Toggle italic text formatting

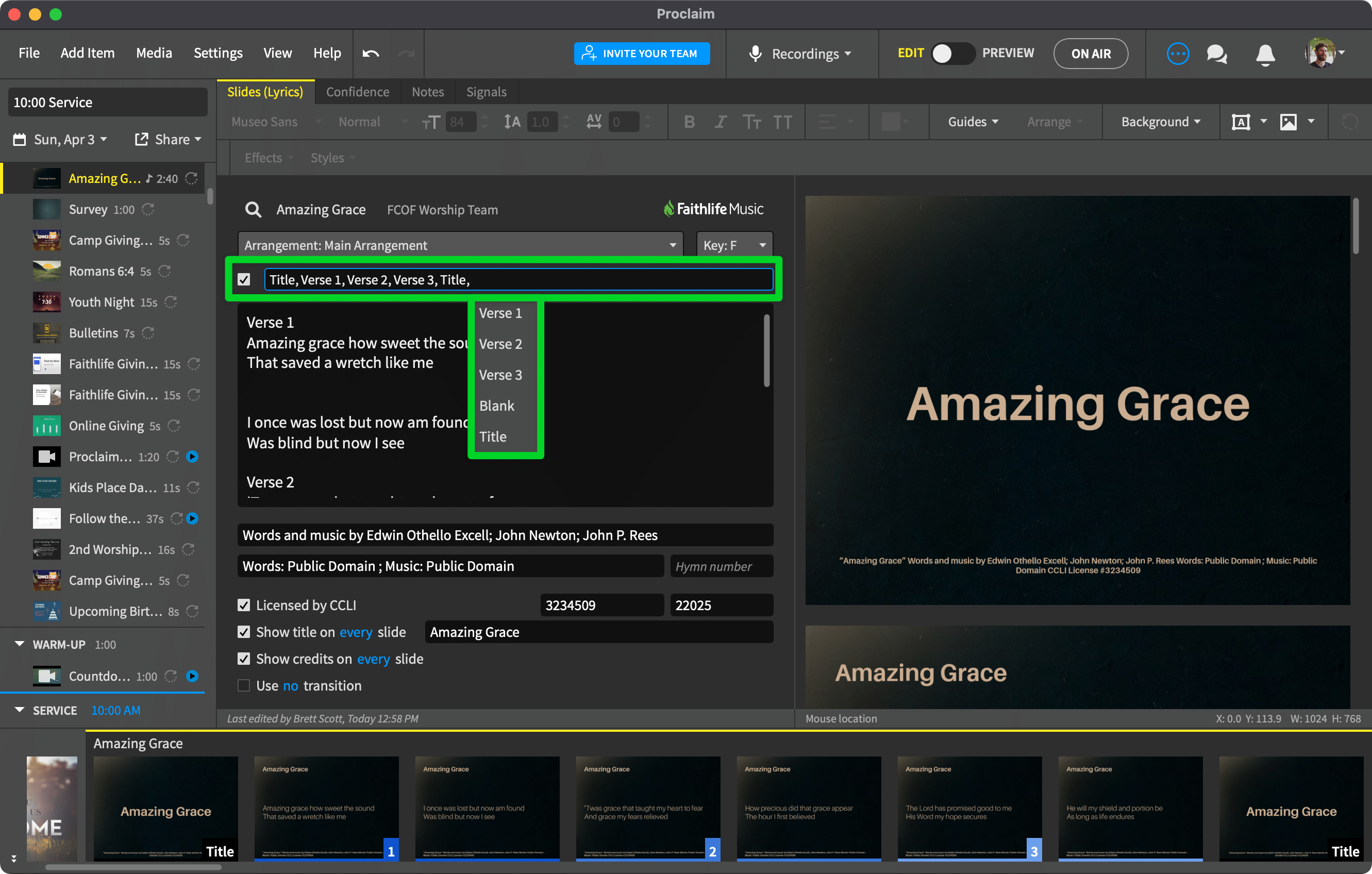(x=720, y=122)
